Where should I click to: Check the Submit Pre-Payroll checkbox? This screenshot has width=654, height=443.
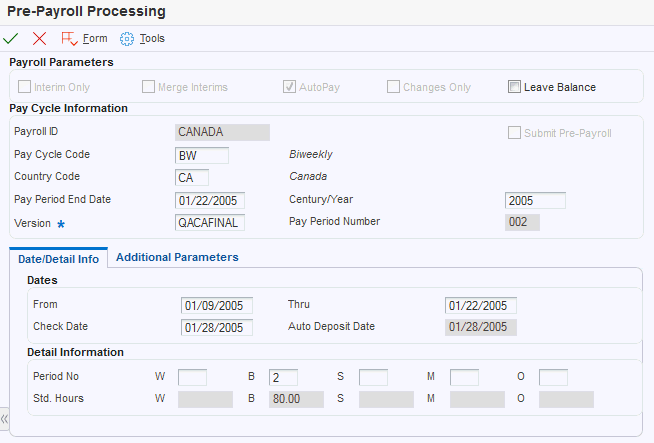[514, 132]
